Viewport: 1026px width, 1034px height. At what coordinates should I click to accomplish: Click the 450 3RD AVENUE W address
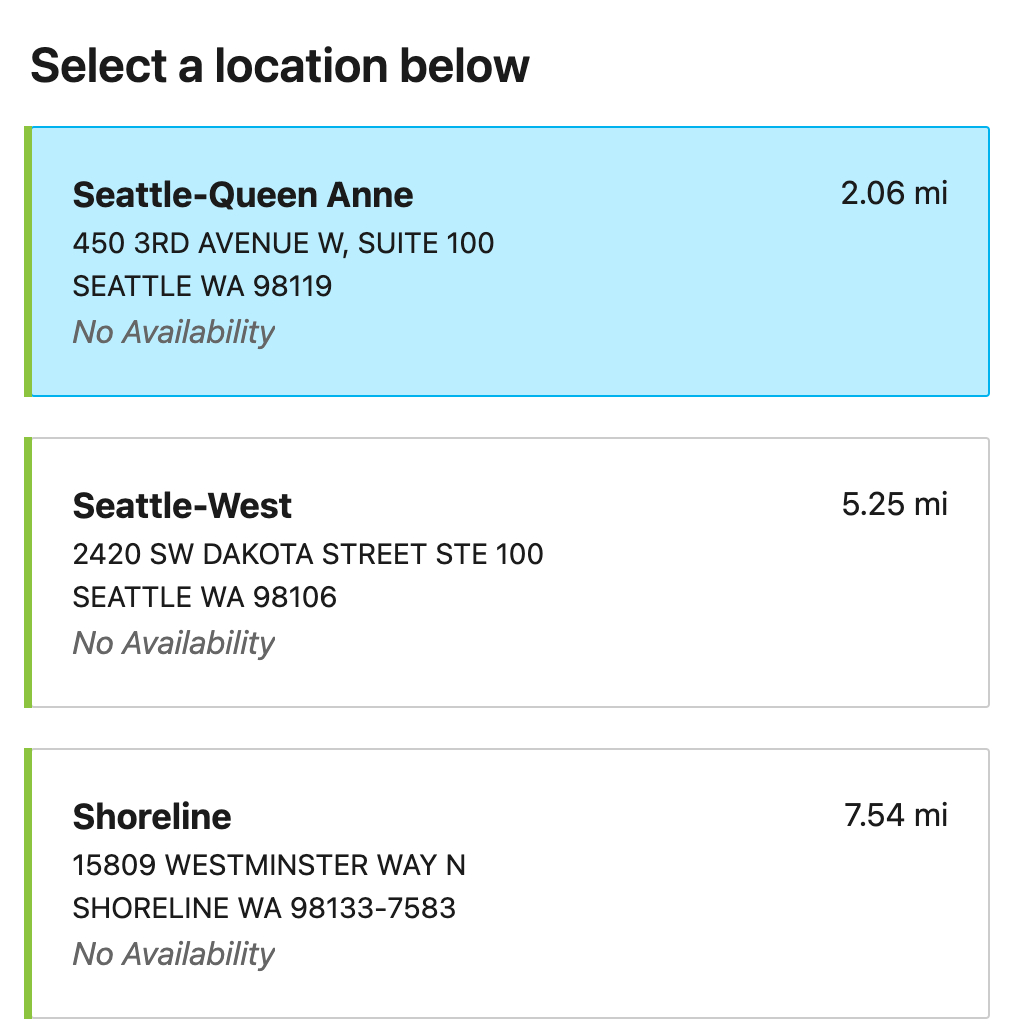pyautogui.click(x=283, y=242)
